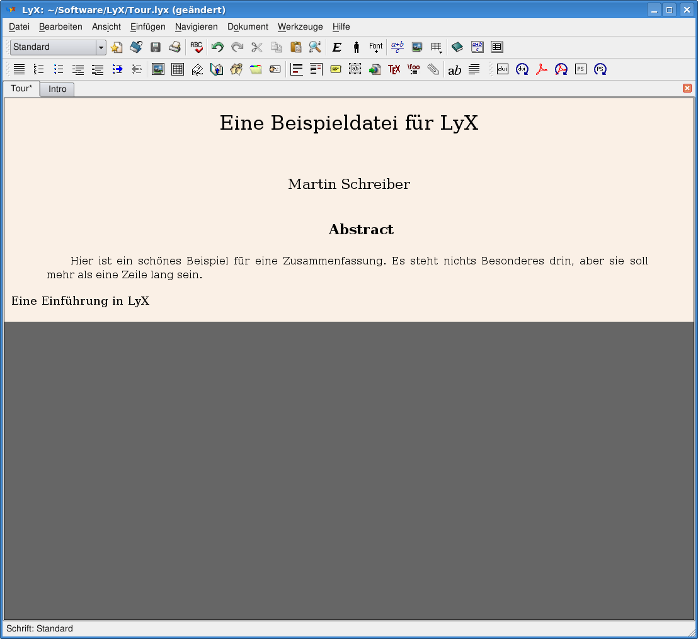Click the nomenclature entry icon
The image size is (698, 639).
point(275,69)
